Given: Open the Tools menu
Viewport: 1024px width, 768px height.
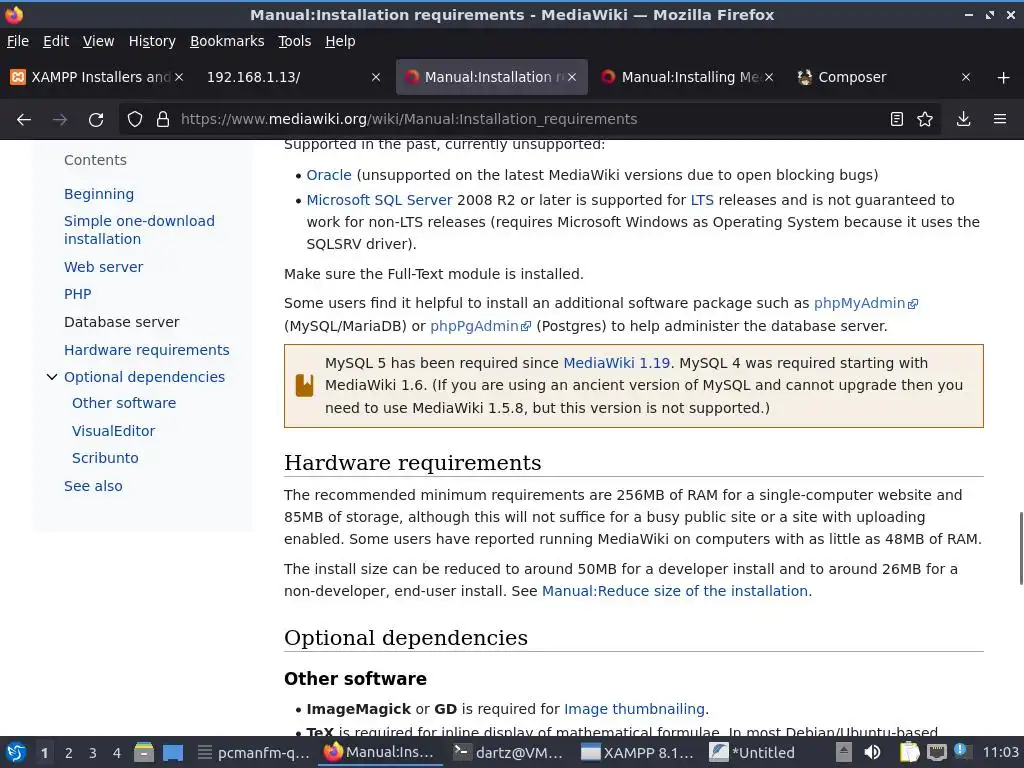Looking at the screenshot, I should coord(295,41).
